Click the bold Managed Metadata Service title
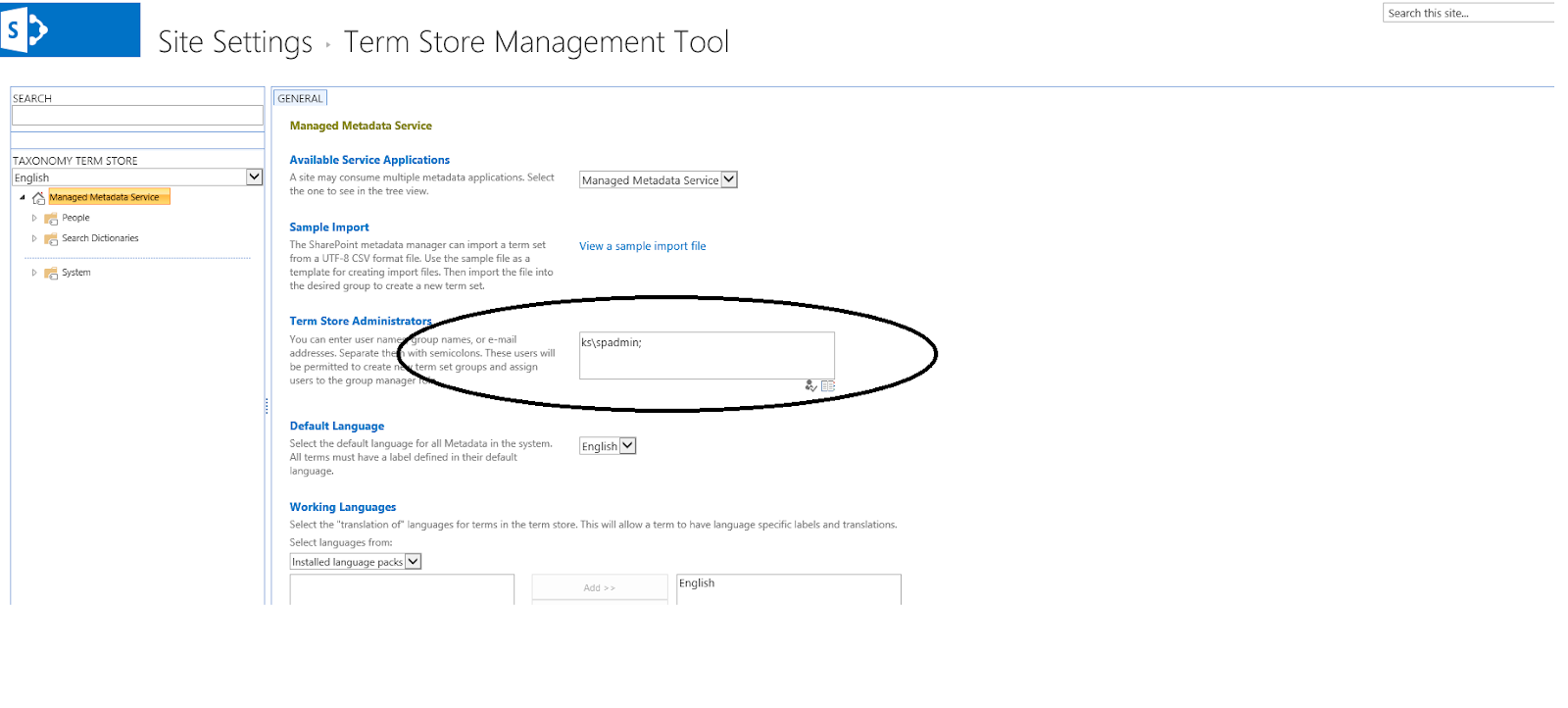The width and height of the screenshot is (1568, 708). click(x=361, y=126)
